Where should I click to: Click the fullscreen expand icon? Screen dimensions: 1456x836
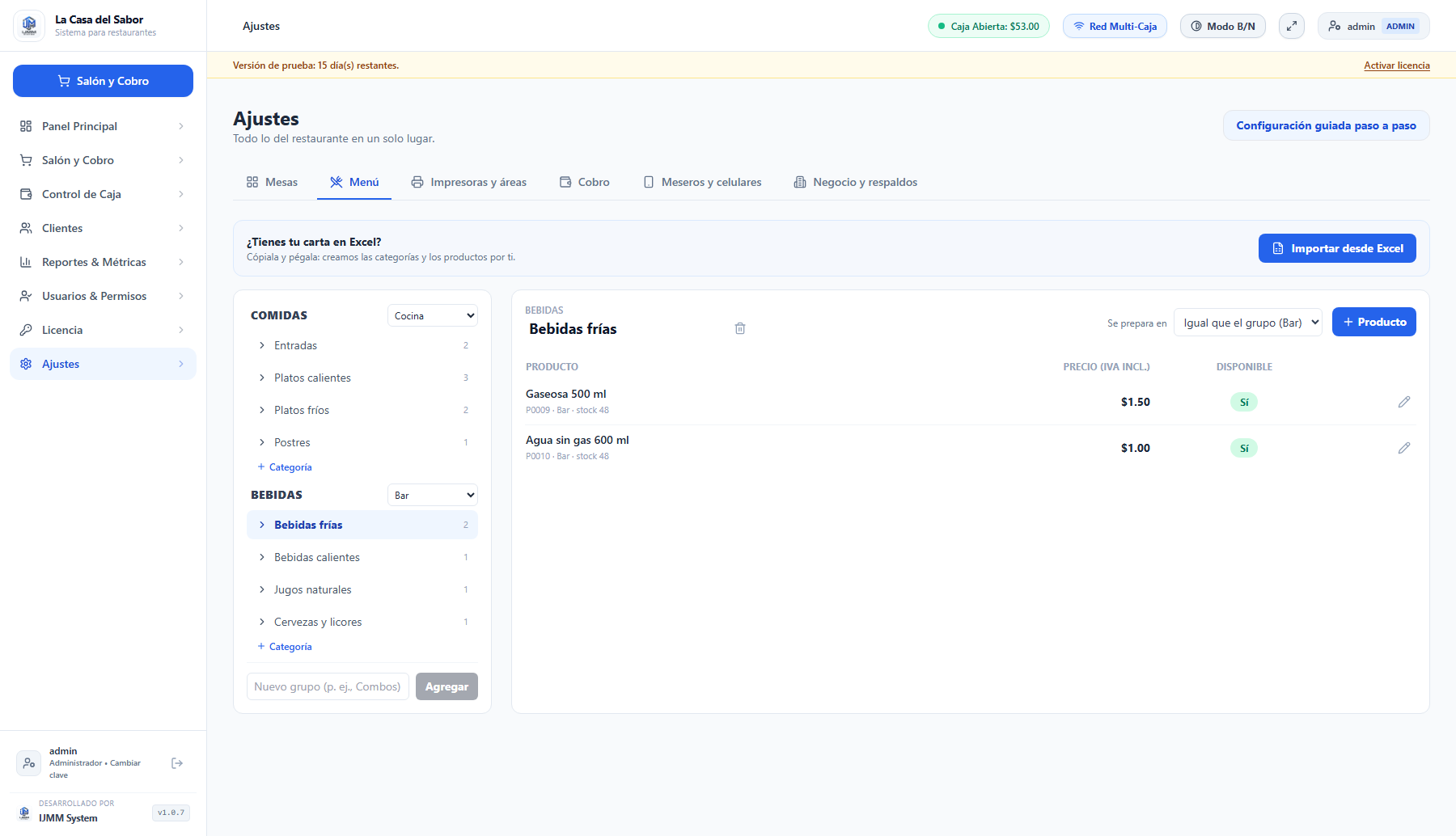[x=1292, y=26]
